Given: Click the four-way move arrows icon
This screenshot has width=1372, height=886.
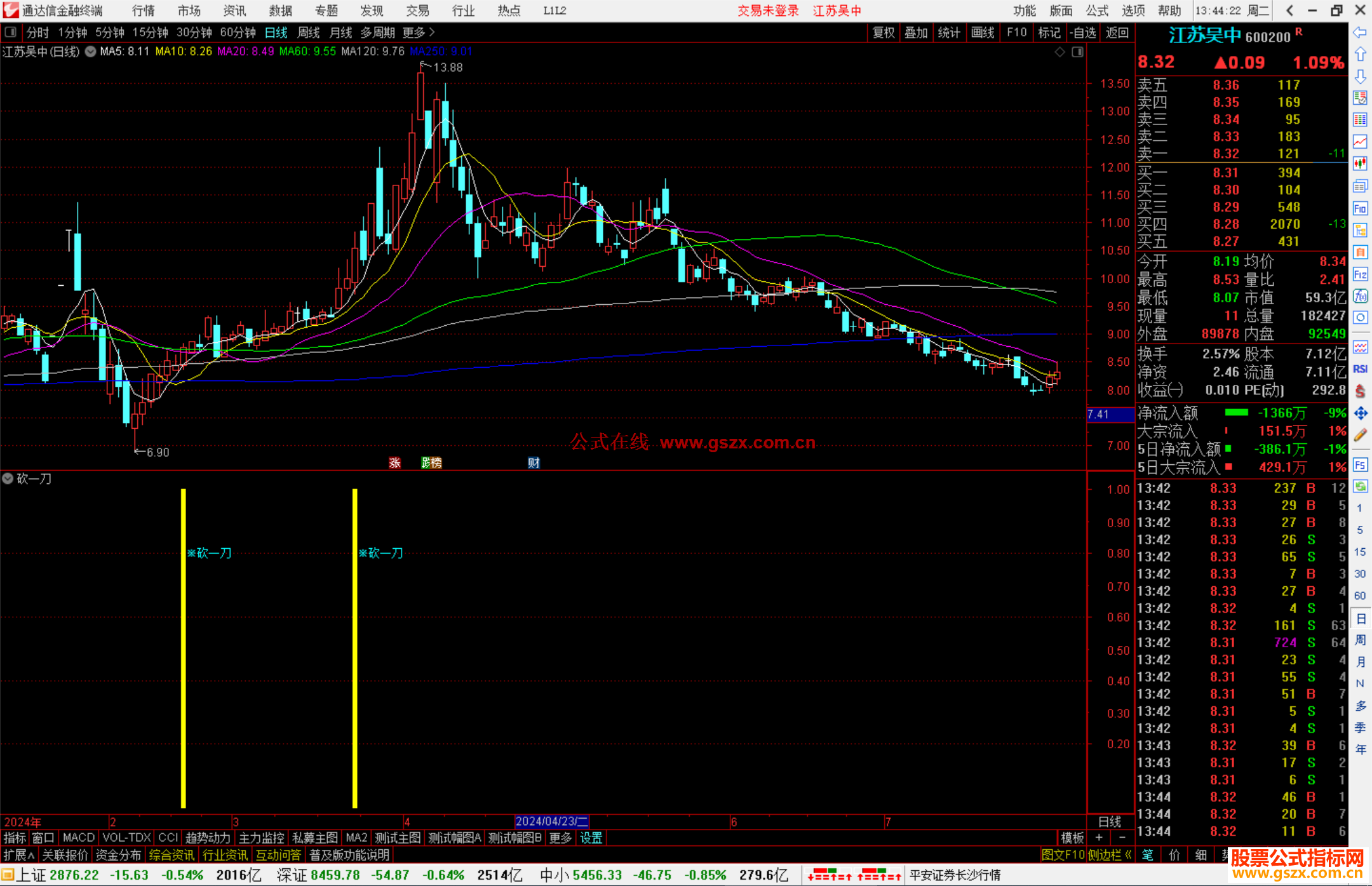Looking at the screenshot, I should tap(1360, 413).
